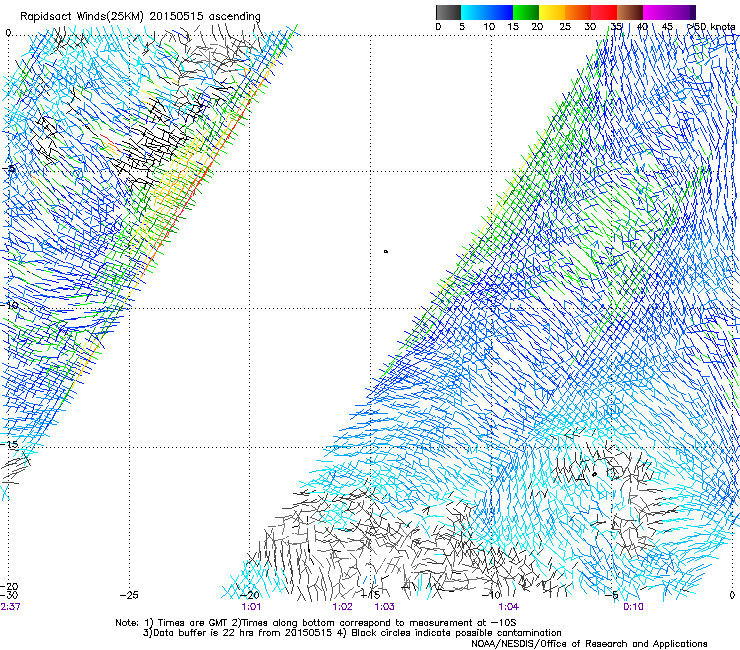Select the purple time label '1:02'

click(343, 606)
